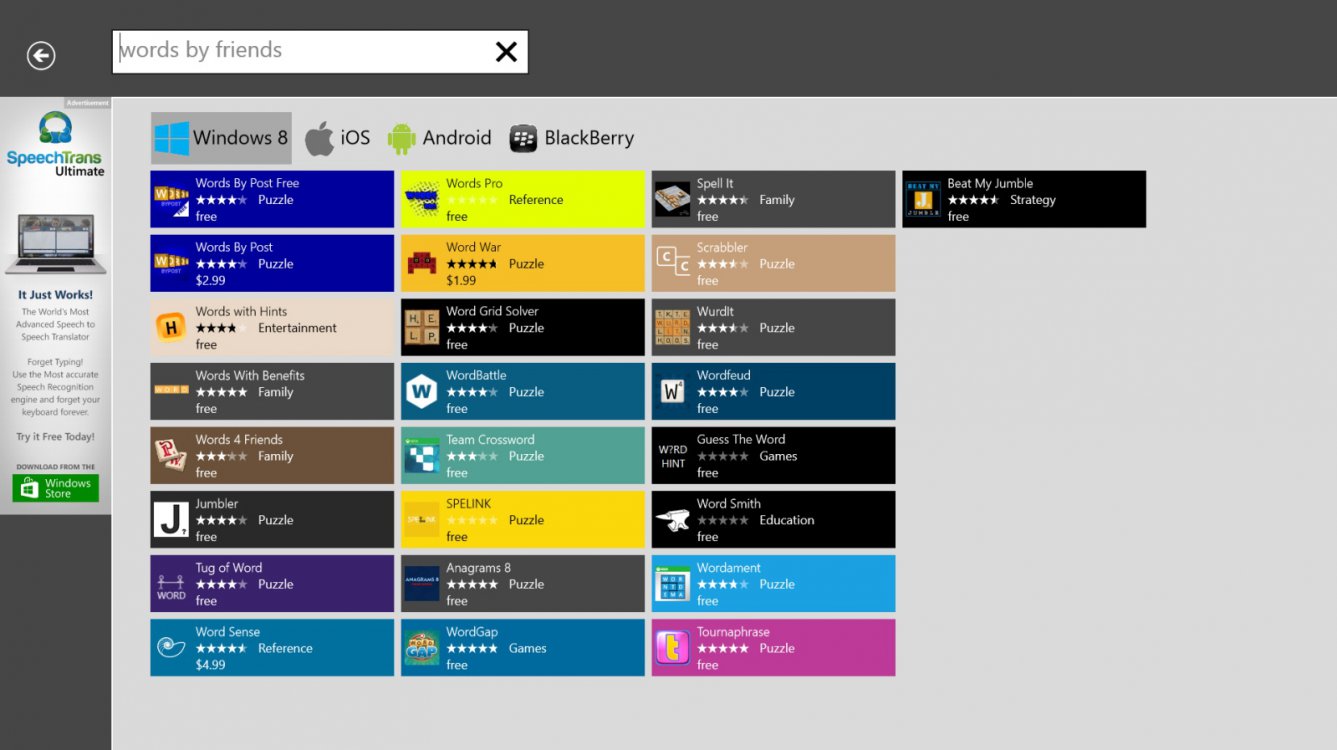Click the 'Words With Benefits' title
The height and width of the screenshot is (750, 1337).
tap(250, 375)
